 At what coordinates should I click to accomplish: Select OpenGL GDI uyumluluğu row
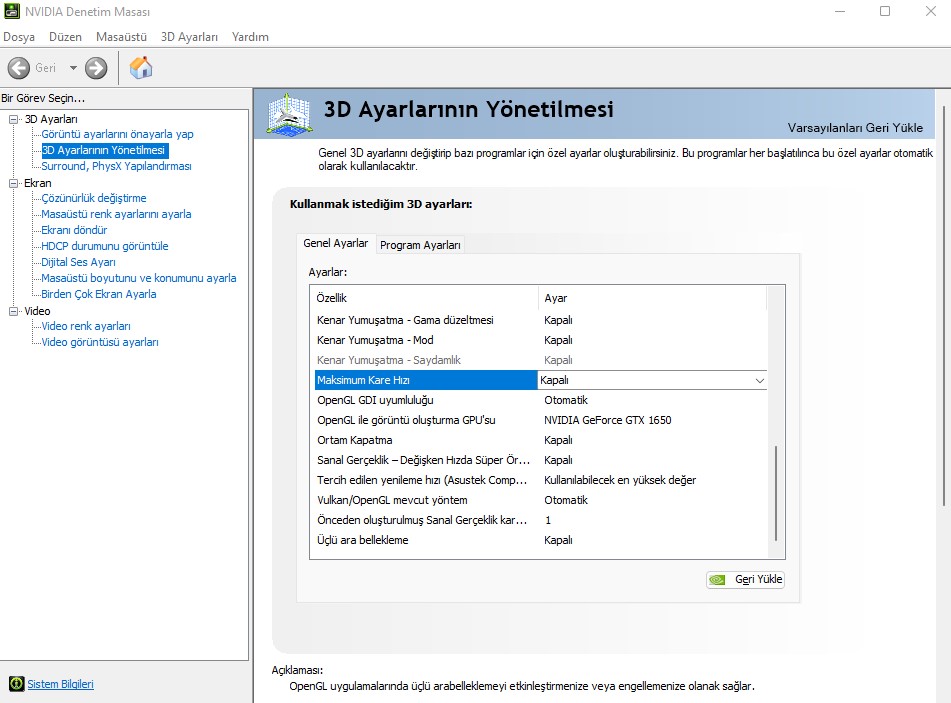click(x=540, y=400)
